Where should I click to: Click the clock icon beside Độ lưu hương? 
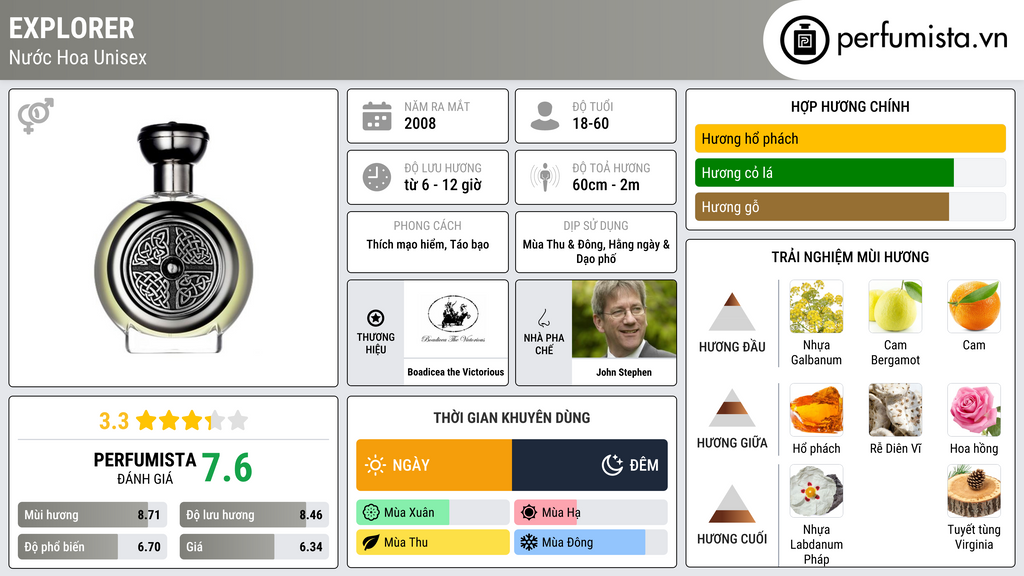[x=377, y=177]
